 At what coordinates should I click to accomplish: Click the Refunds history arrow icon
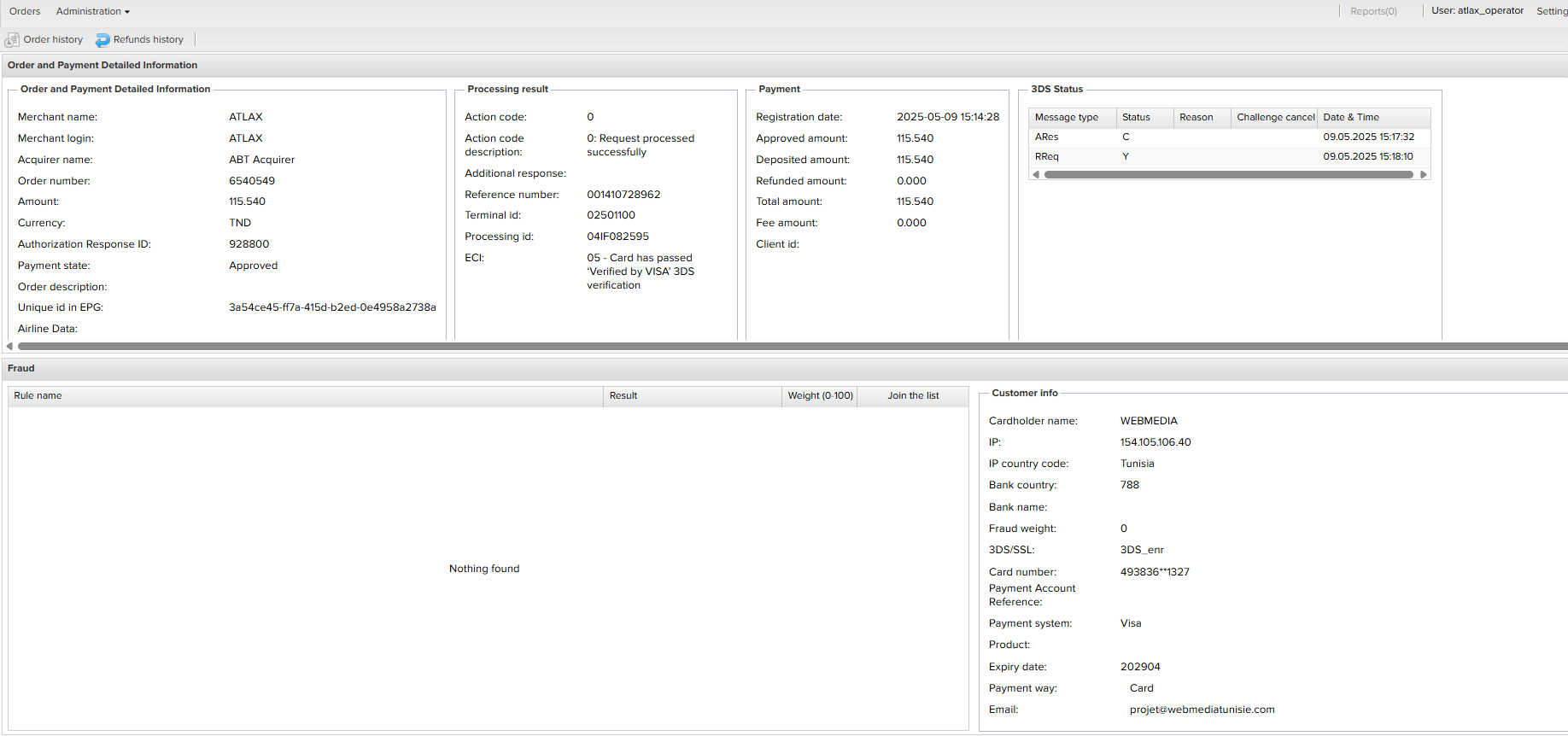pyautogui.click(x=102, y=40)
